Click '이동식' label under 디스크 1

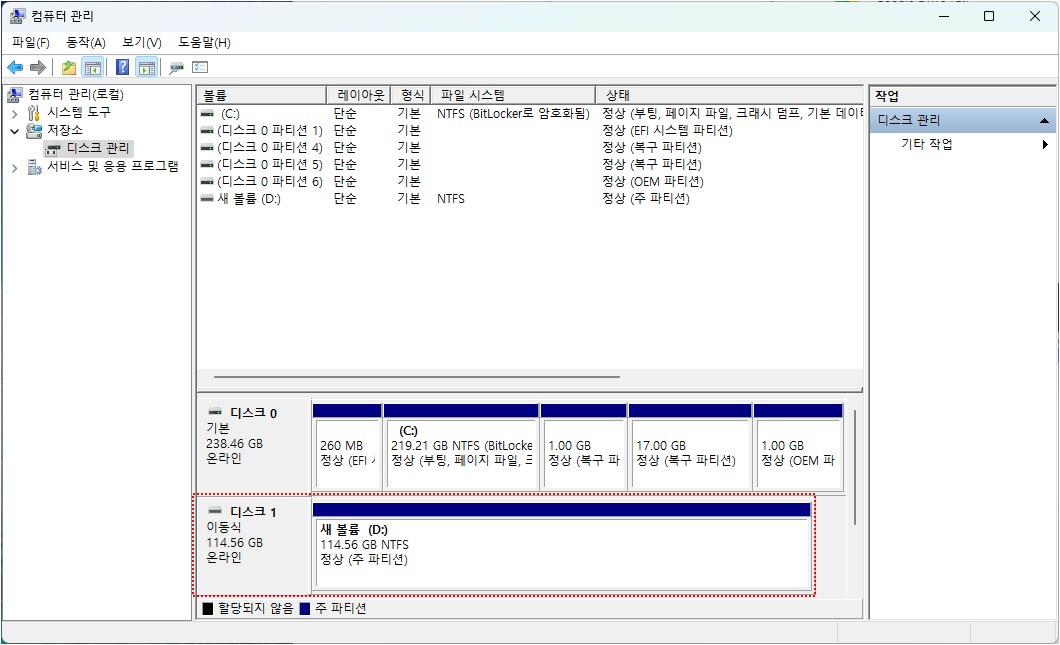(224, 527)
